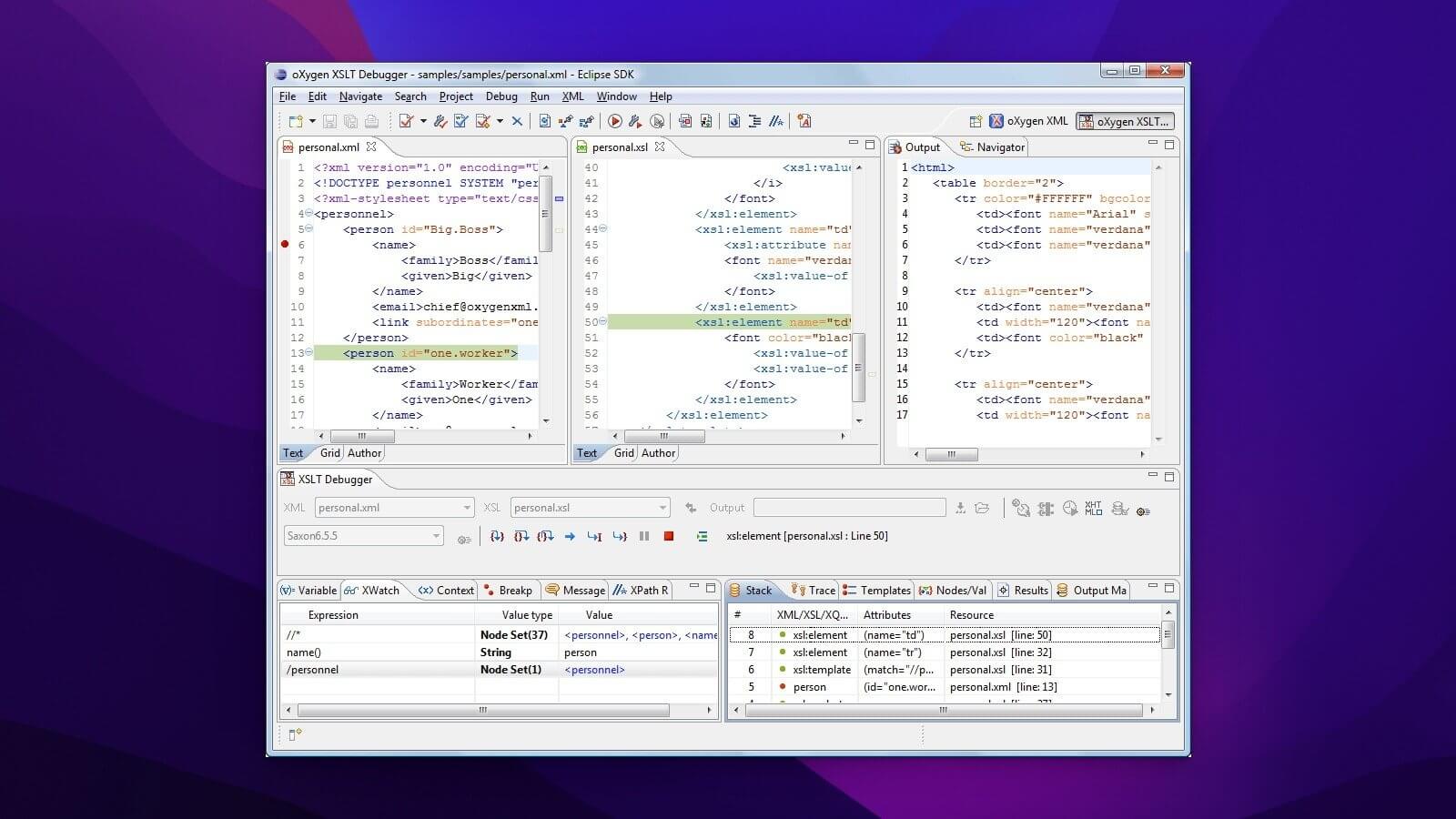Click the Step into debugger icon
The width and height of the screenshot is (1456, 819).
coord(498,536)
